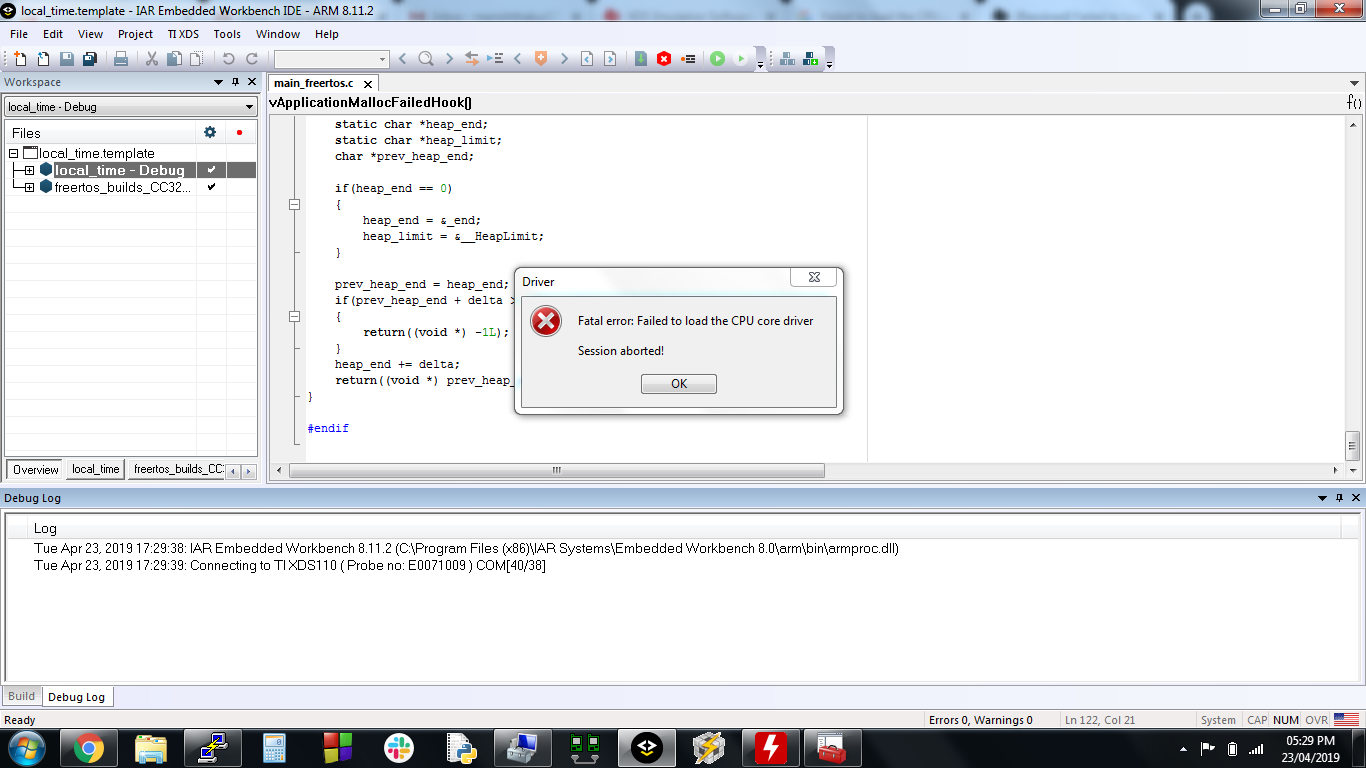Select the local_time workspace tab
This screenshot has width=1366, height=768.
point(96,469)
